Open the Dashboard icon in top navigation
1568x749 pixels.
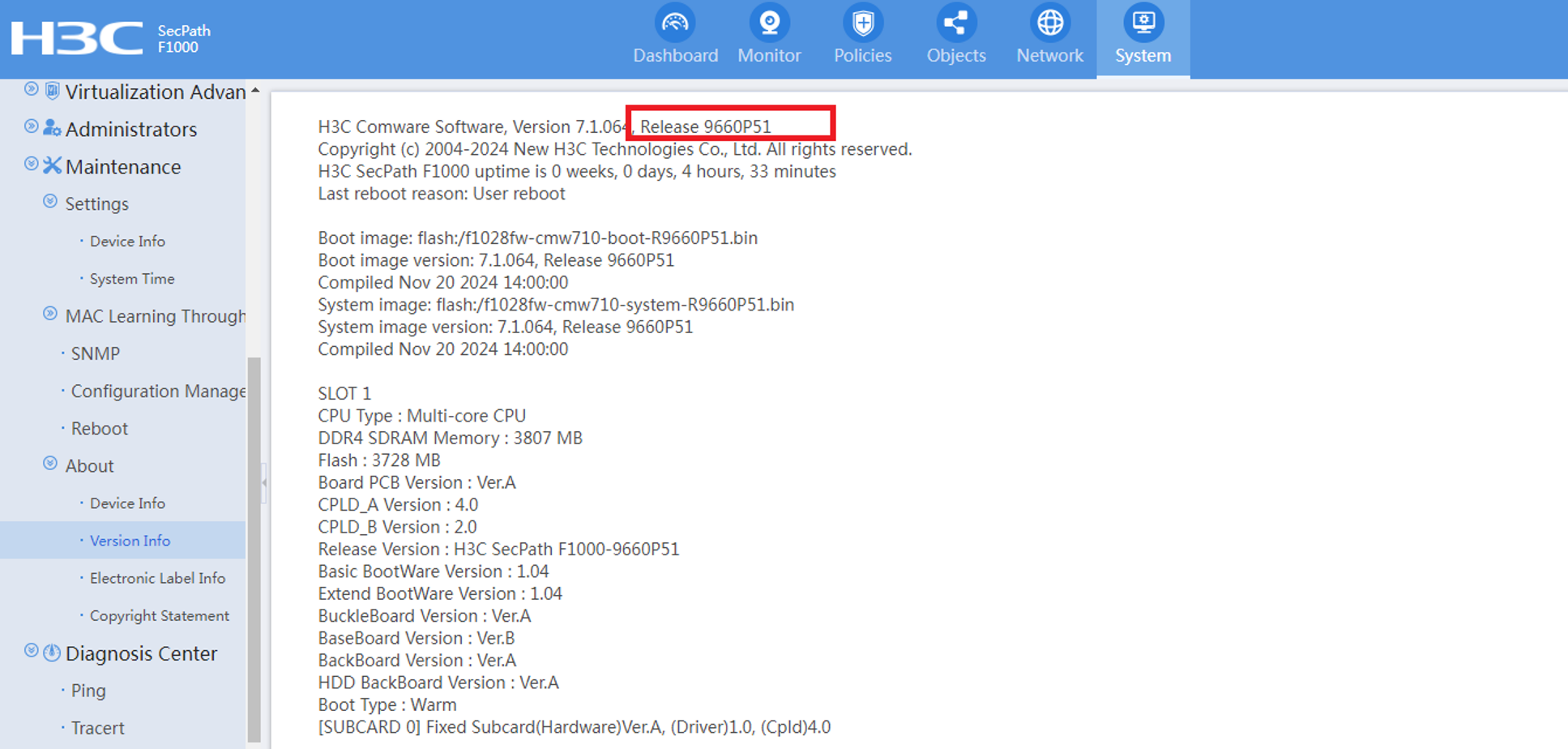point(675,23)
